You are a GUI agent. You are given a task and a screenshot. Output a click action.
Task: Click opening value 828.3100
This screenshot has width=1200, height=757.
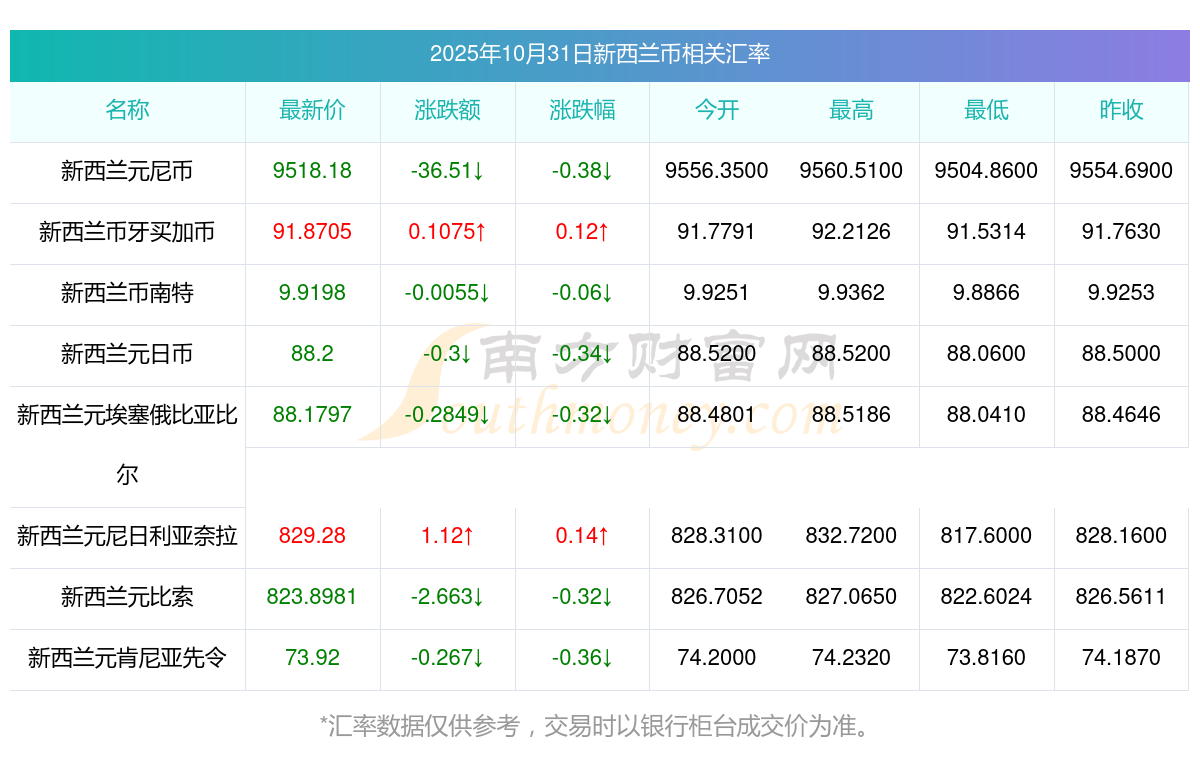coord(717,536)
